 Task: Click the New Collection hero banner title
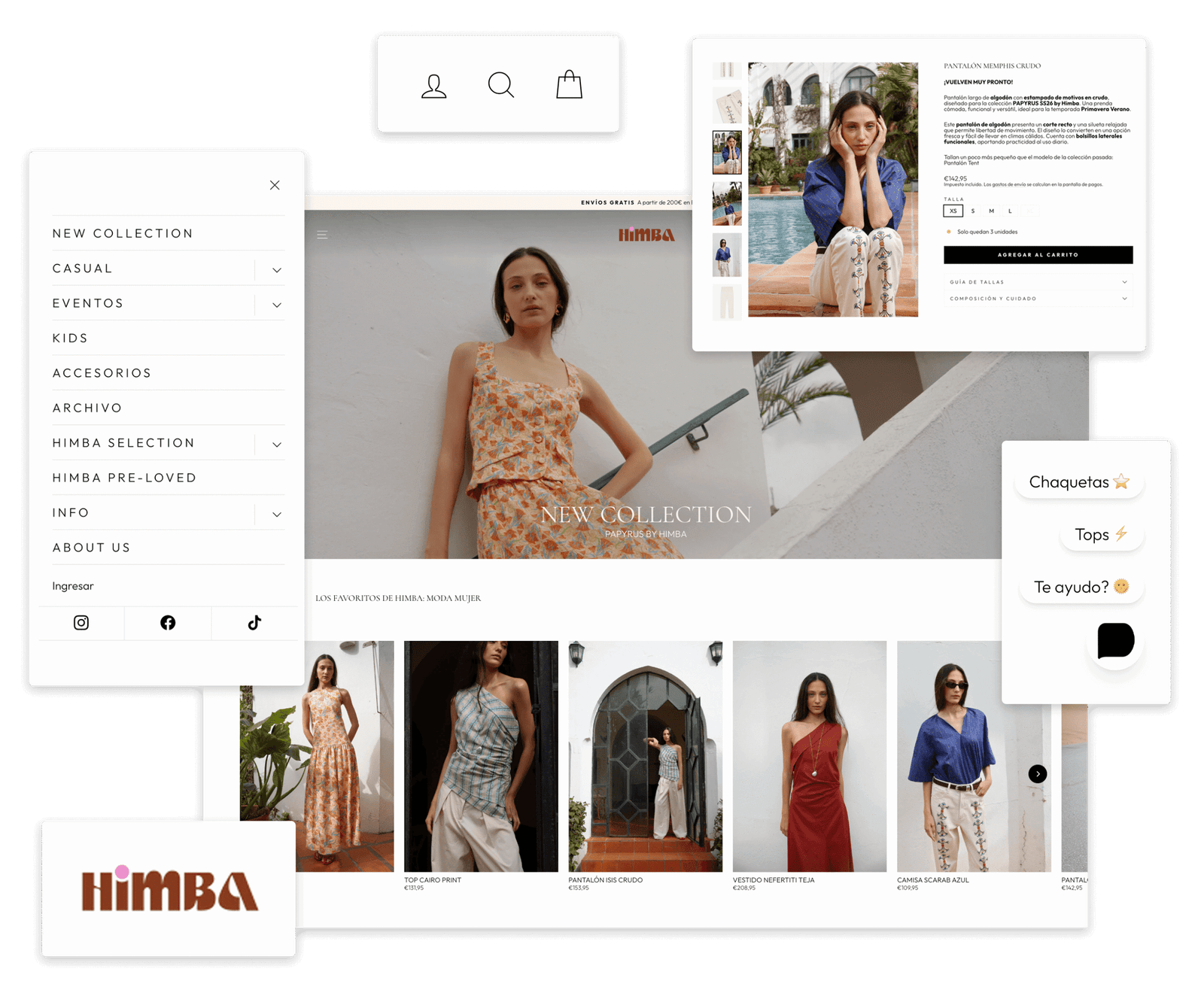(646, 515)
